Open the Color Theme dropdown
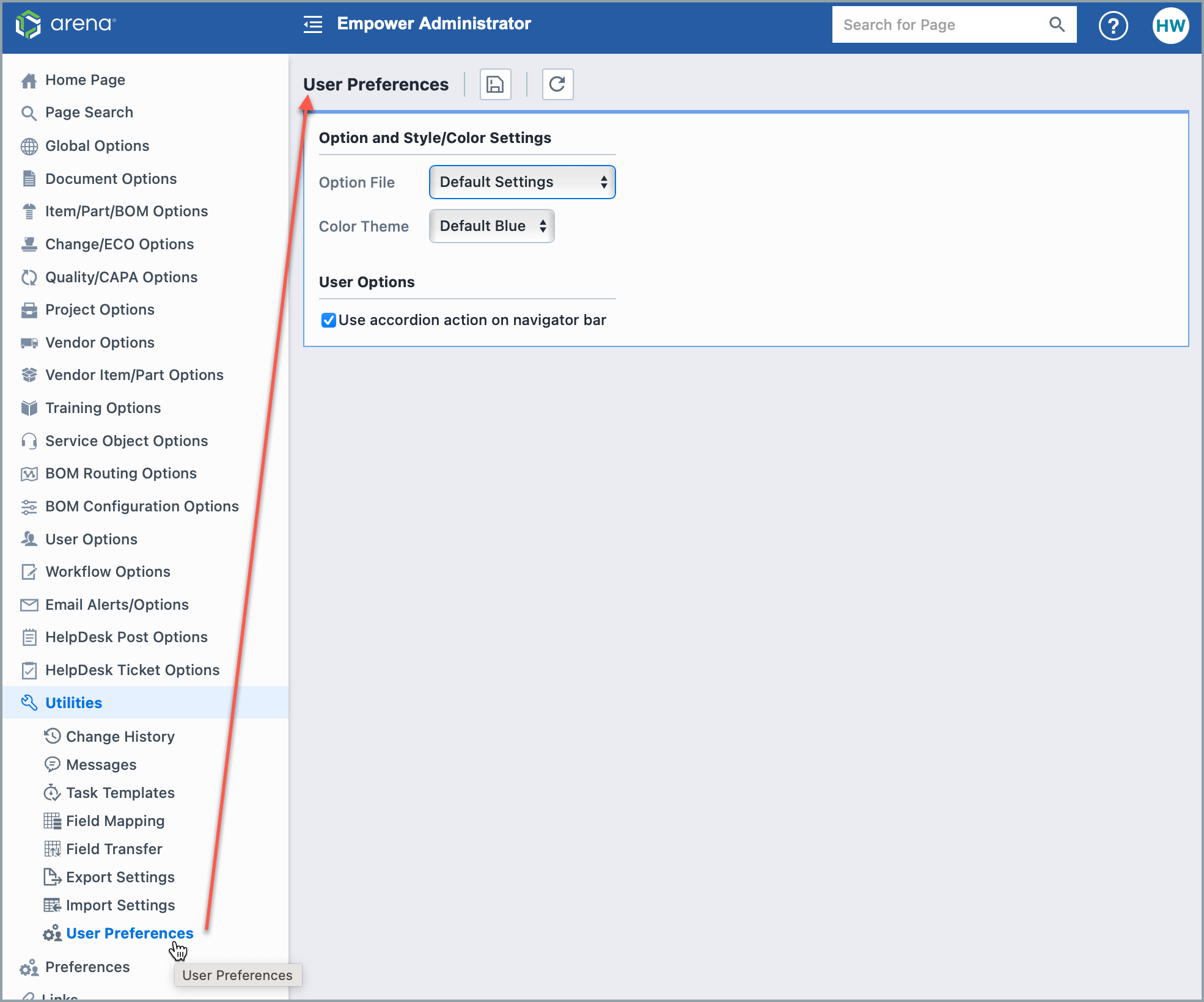Viewport: 1204px width, 1002px height. (x=491, y=226)
